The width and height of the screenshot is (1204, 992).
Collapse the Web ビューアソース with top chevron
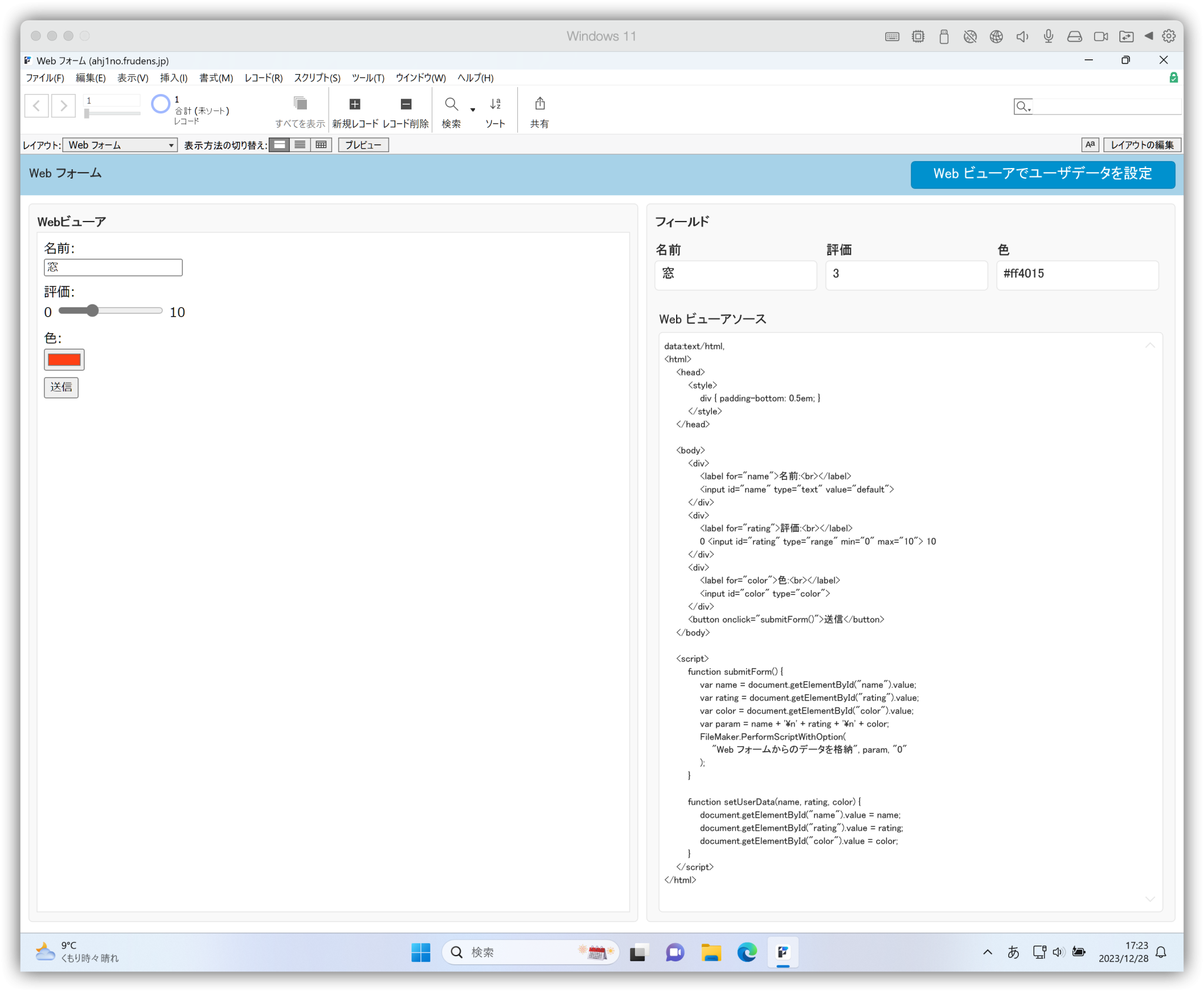click(x=1151, y=345)
